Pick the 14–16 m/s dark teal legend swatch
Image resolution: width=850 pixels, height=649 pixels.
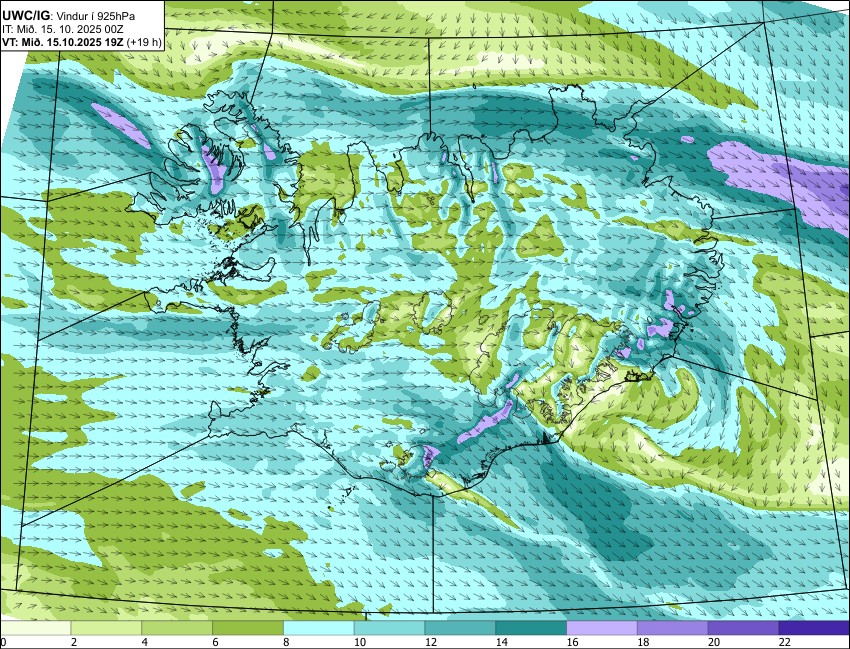pos(531,628)
